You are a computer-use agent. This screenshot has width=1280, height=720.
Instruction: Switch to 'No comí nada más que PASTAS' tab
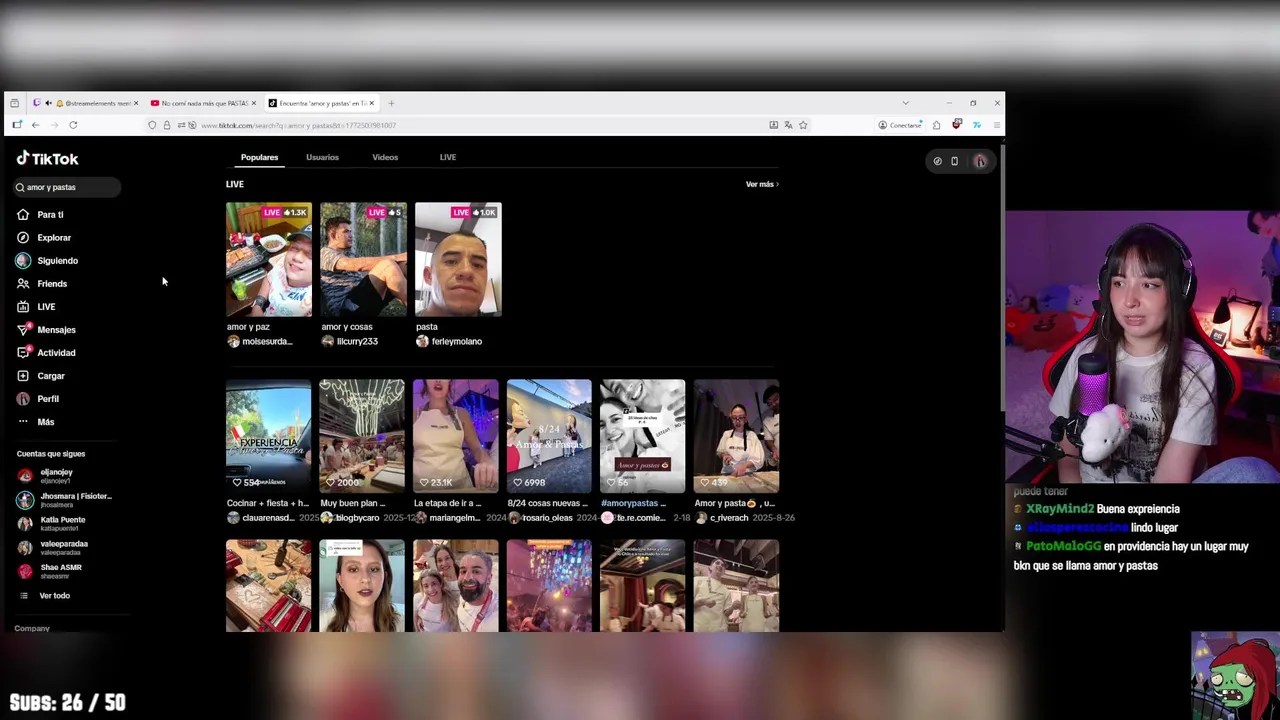pyautogui.click(x=203, y=103)
